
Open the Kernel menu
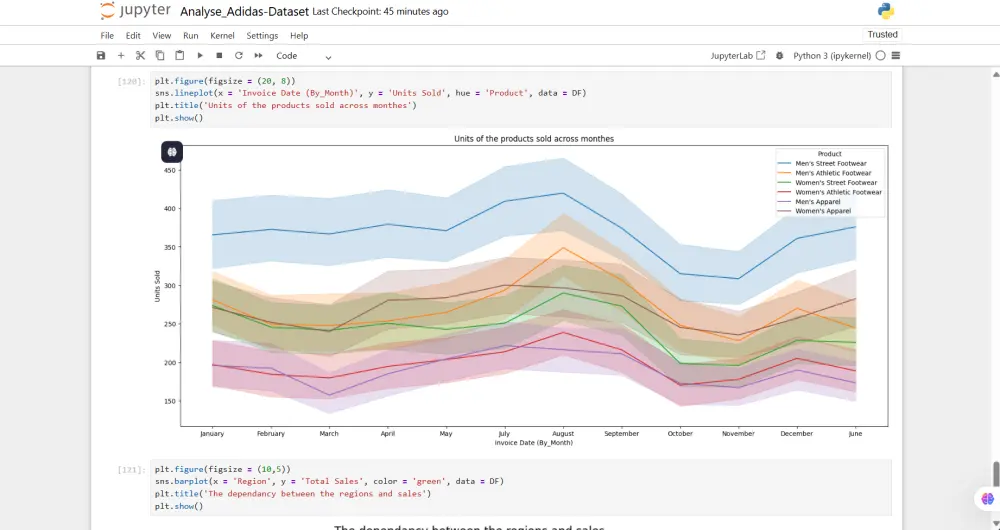click(222, 36)
